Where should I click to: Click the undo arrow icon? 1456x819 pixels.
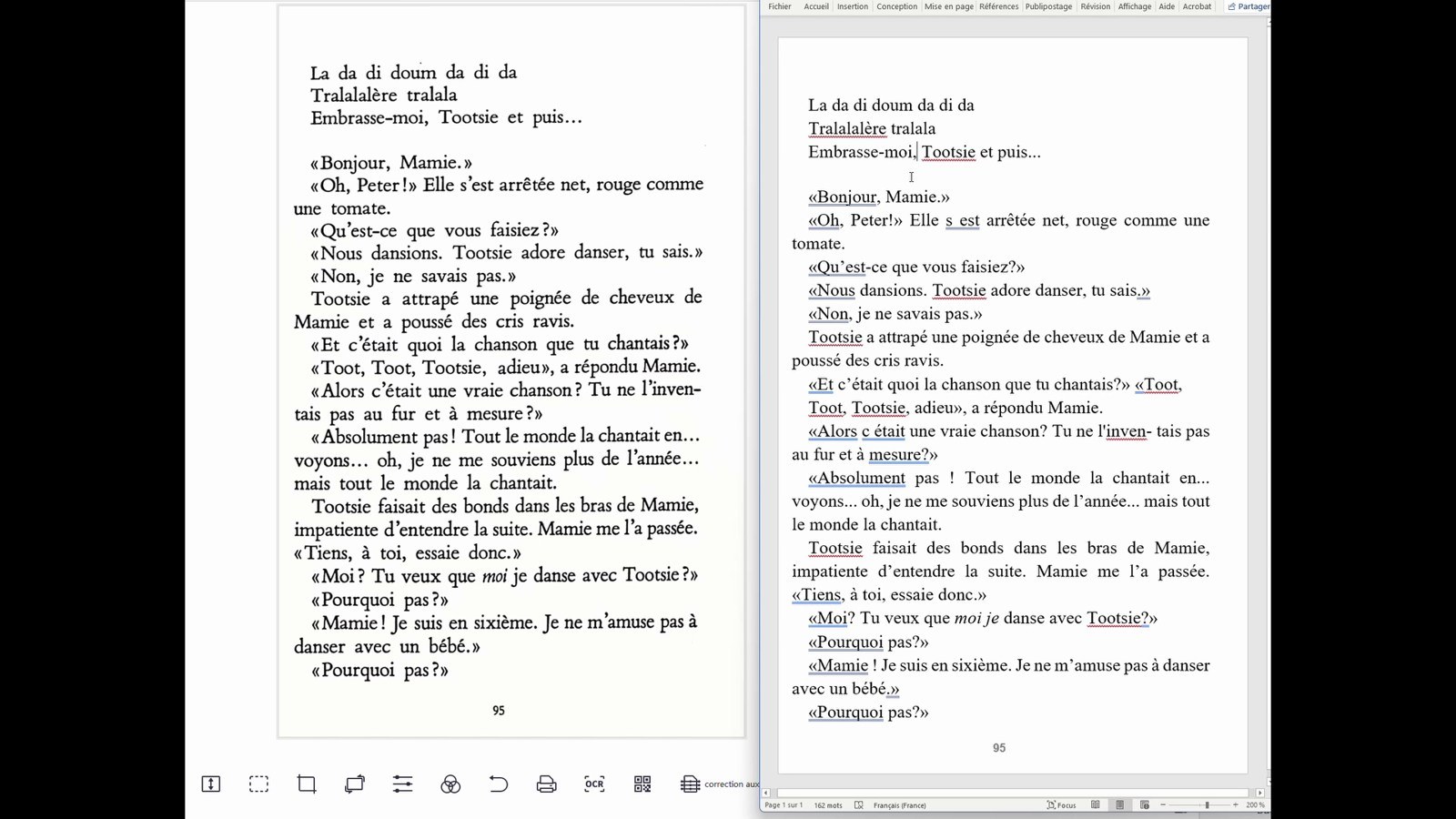pyautogui.click(x=499, y=784)
